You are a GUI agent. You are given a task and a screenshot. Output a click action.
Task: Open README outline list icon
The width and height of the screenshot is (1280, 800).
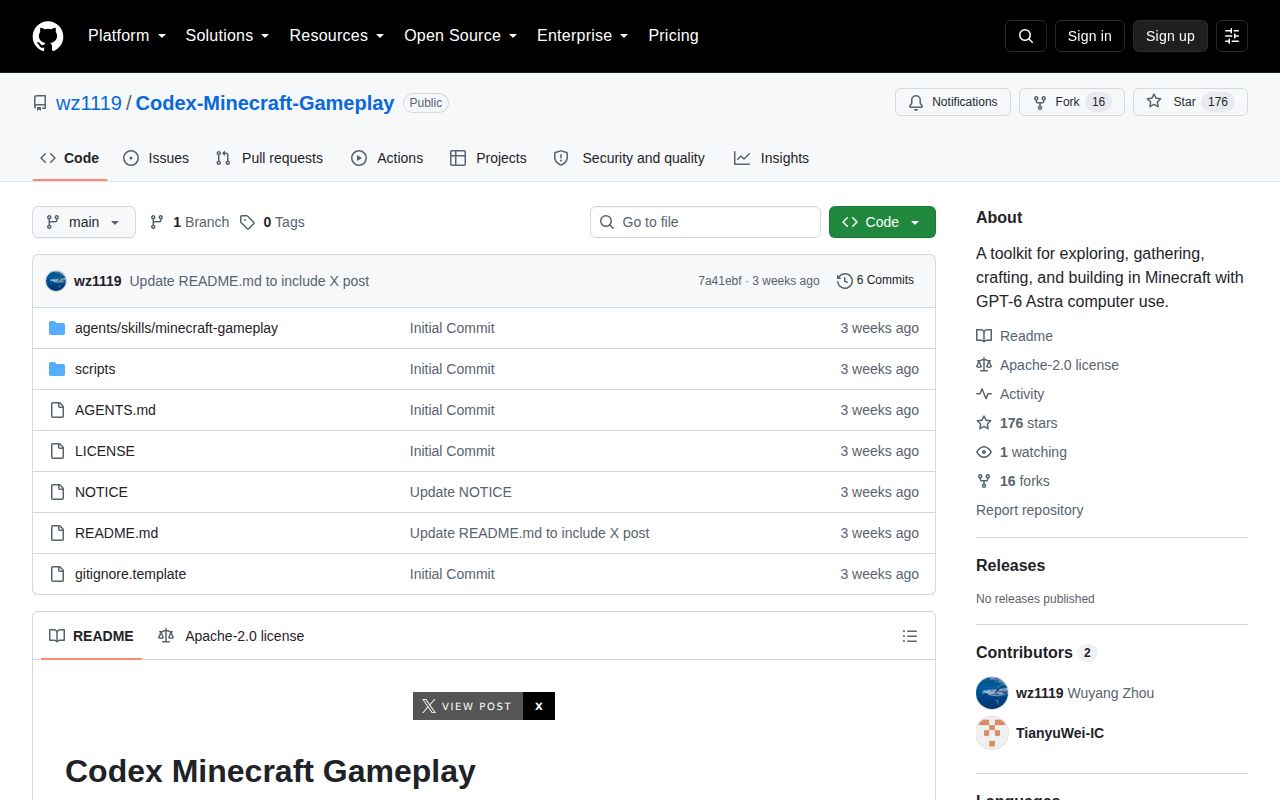pyautogui.click(x=910, y=636)
